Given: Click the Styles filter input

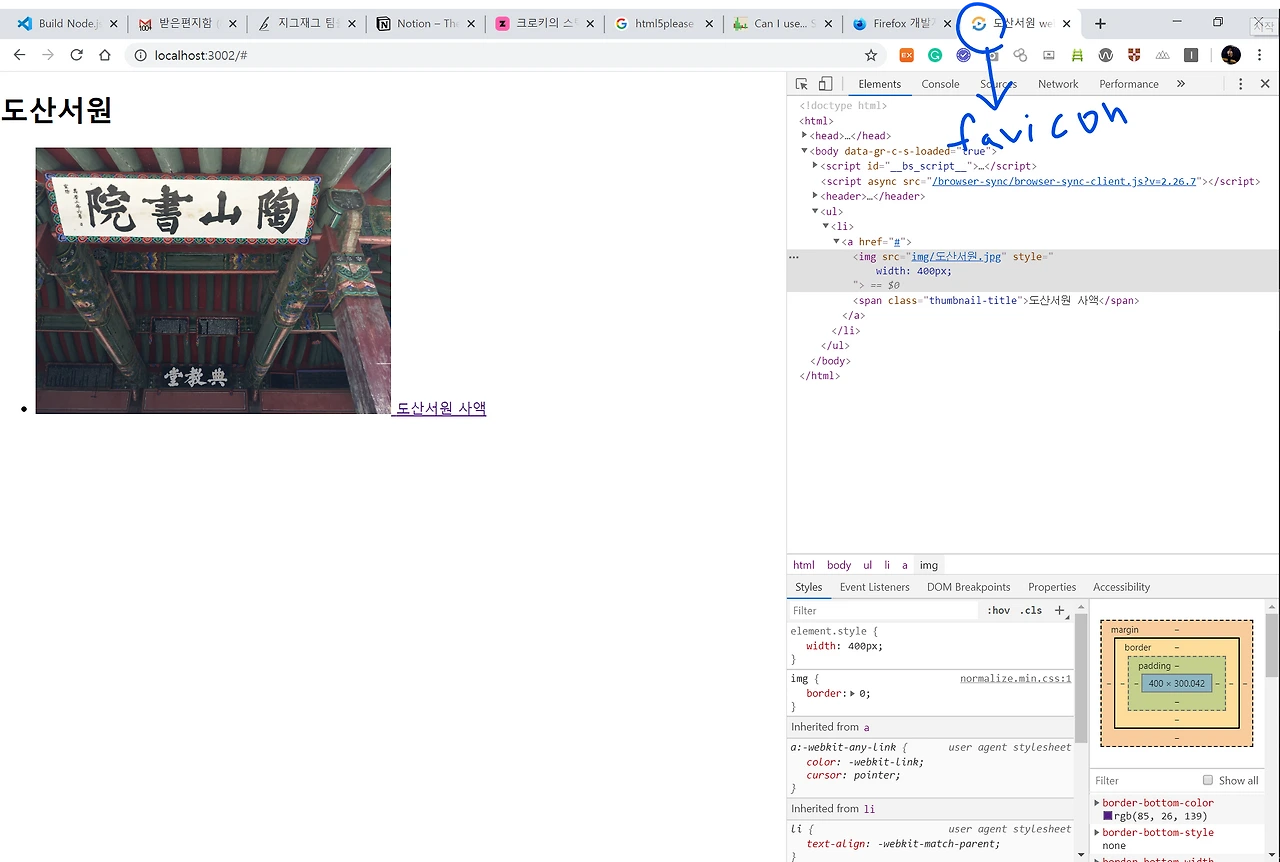Looking at the screenshot, I should coord(882,610).
